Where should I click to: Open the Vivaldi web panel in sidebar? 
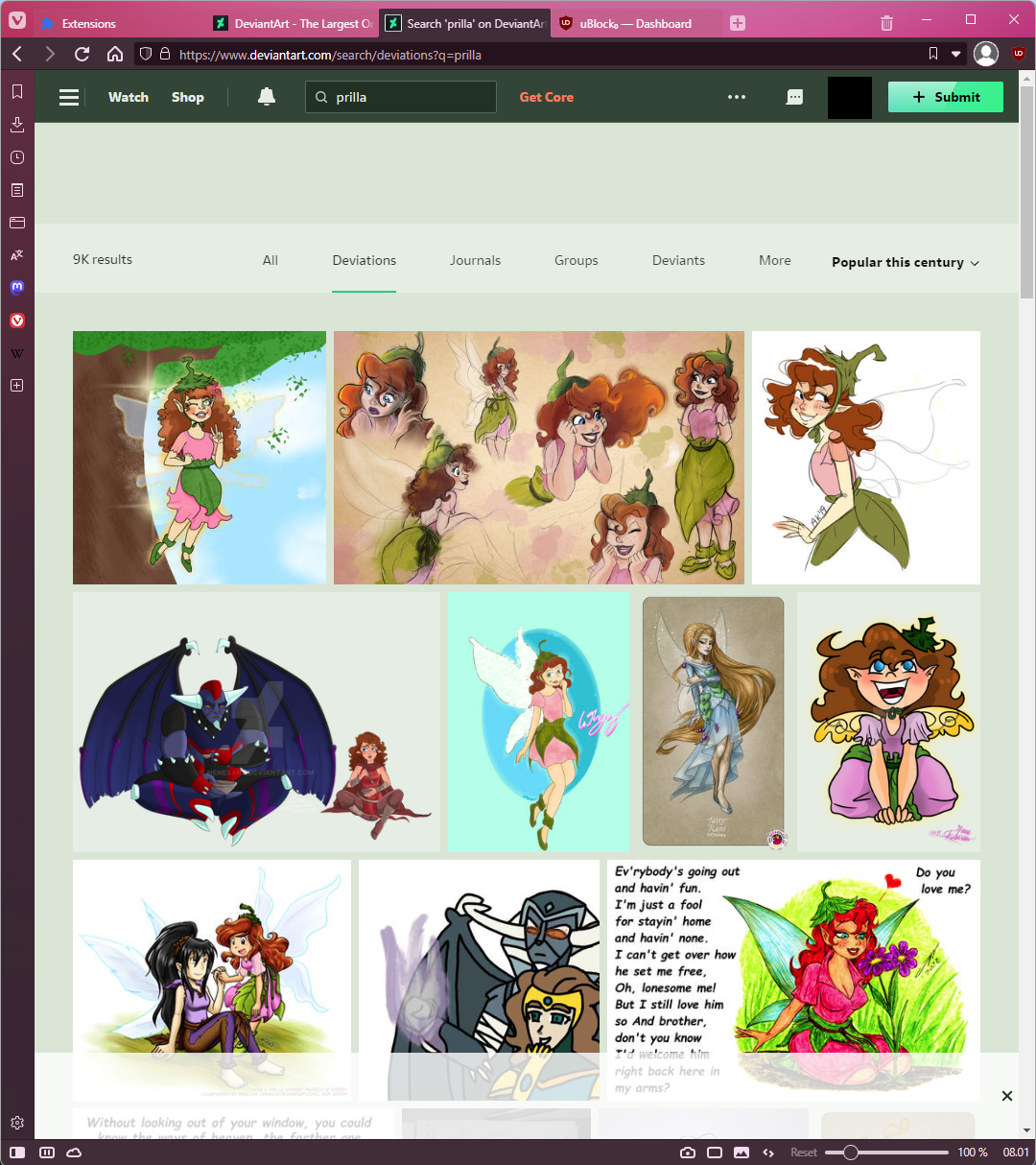[x=17, y=321]
